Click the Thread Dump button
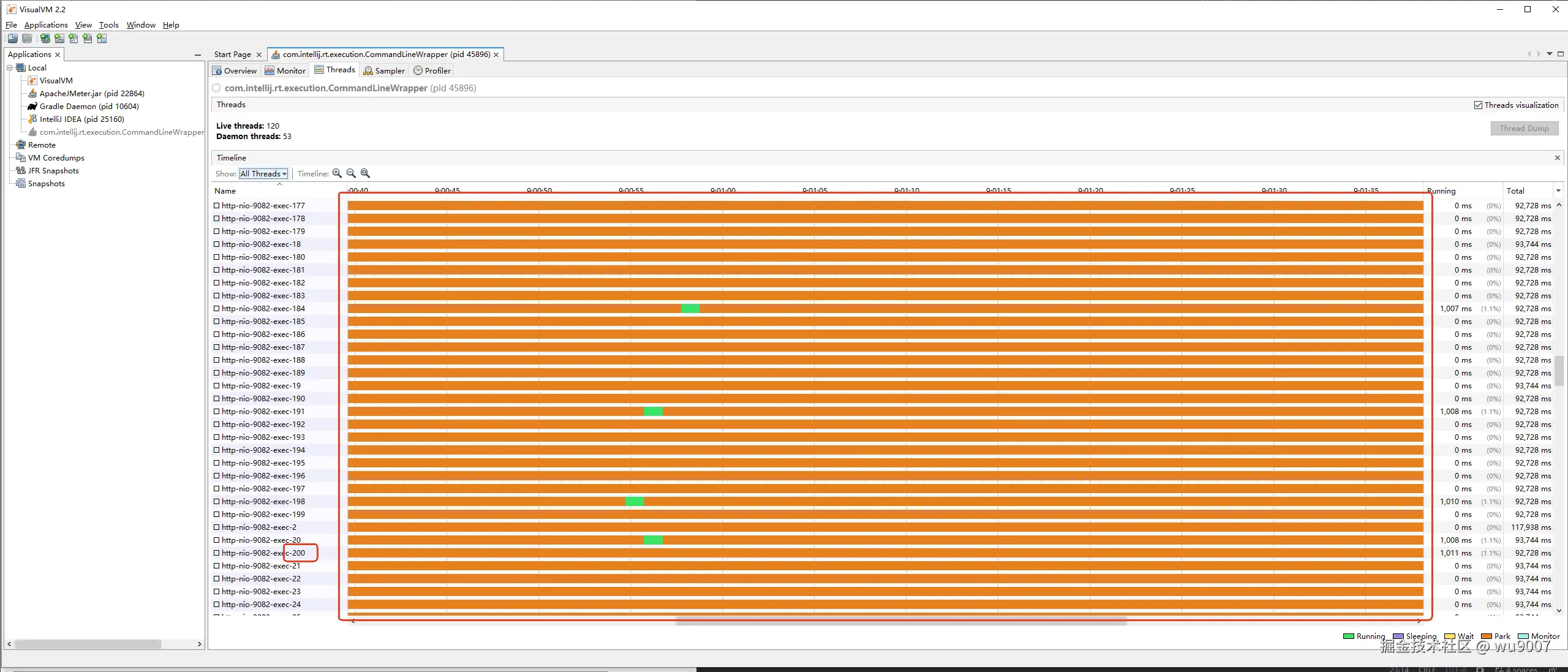 pos(1524,129)
